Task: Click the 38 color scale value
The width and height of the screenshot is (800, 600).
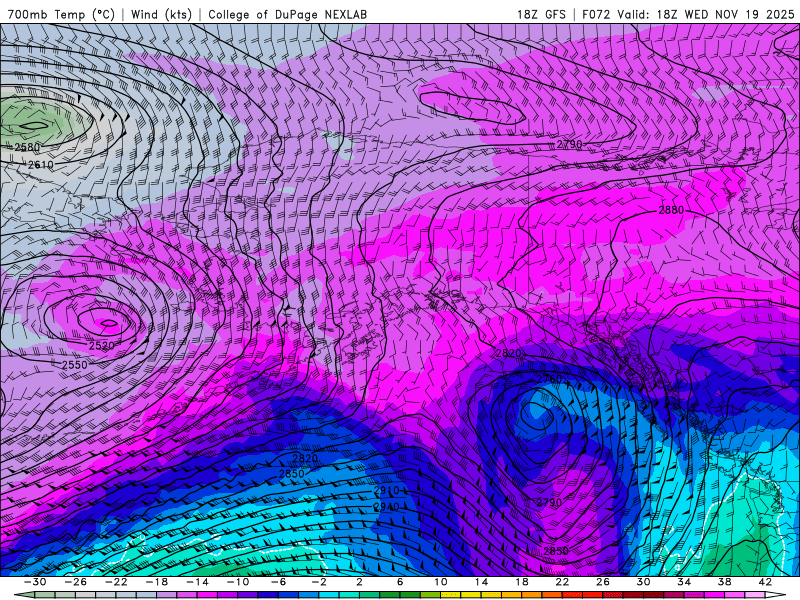Action: pos(724,582)
